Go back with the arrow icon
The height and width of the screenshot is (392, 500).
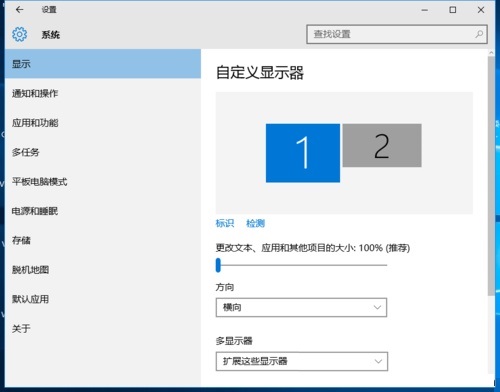click(19, 10)
